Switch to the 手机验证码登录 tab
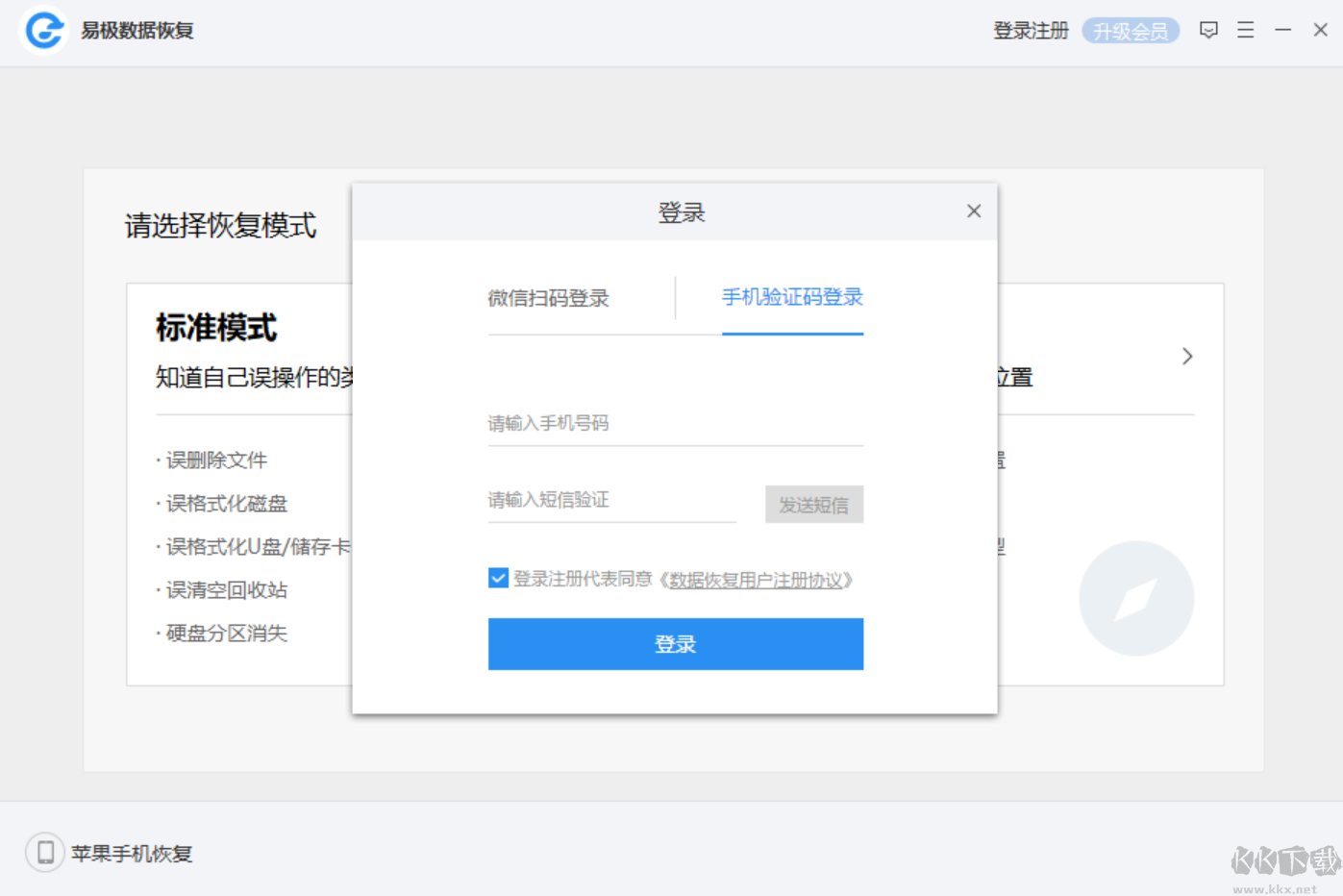This screenshot has width=1343, height=896. pyautogui.click(x=792, y=297)
